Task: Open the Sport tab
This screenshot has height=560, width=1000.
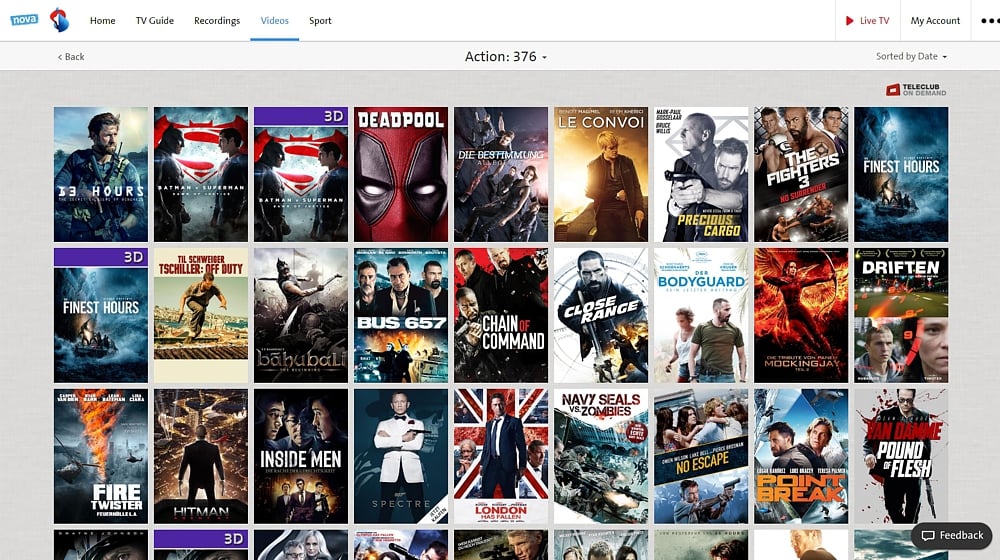Action: point(320,20)
